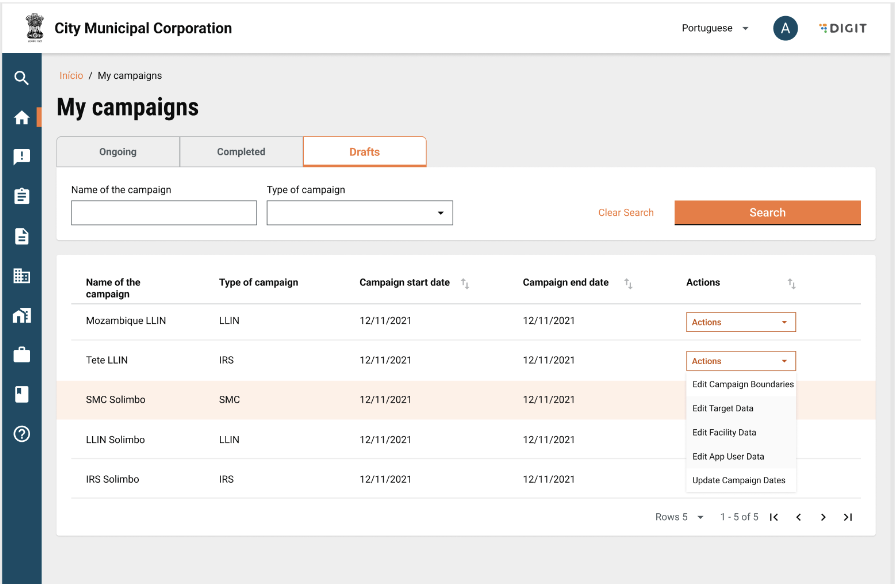
Task: Click the DIGIT logo
Action: [x=843, y=28]
